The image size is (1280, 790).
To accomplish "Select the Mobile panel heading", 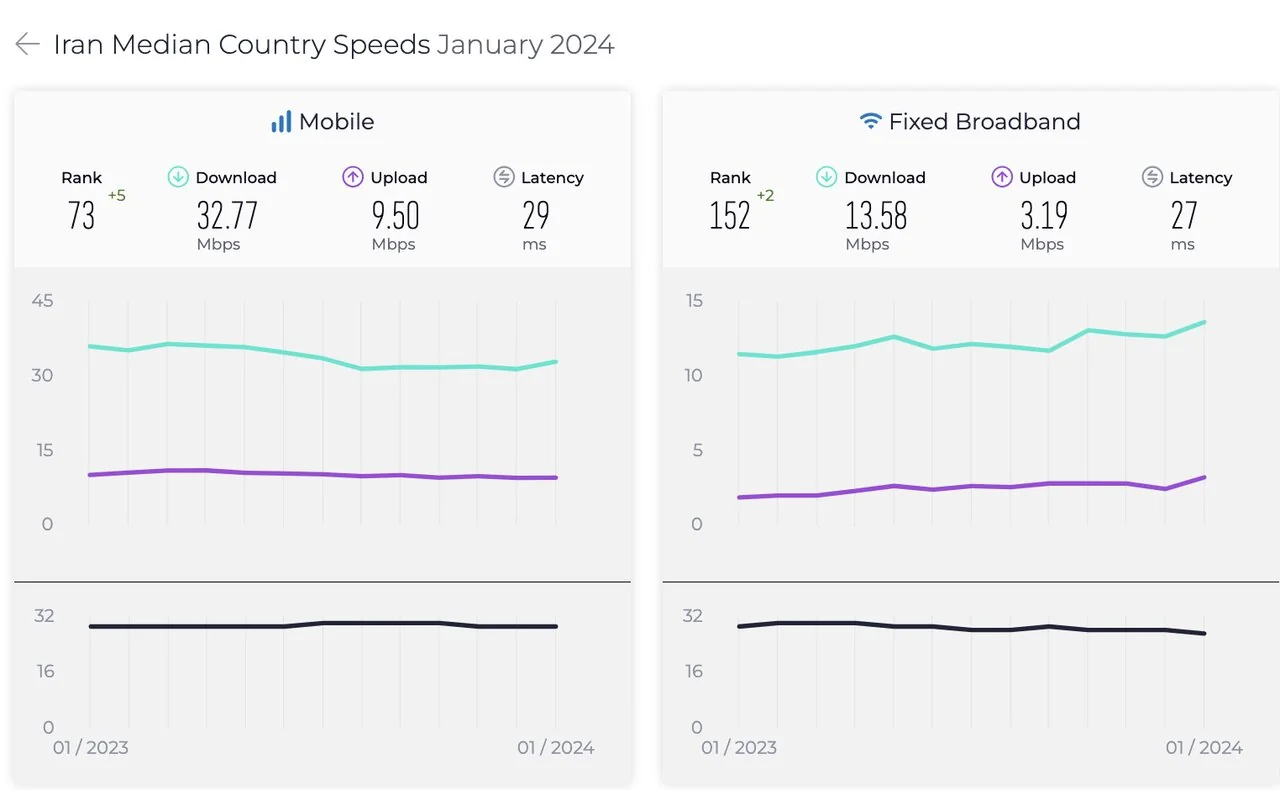I will pyautogui.click(x=336, y=122).
